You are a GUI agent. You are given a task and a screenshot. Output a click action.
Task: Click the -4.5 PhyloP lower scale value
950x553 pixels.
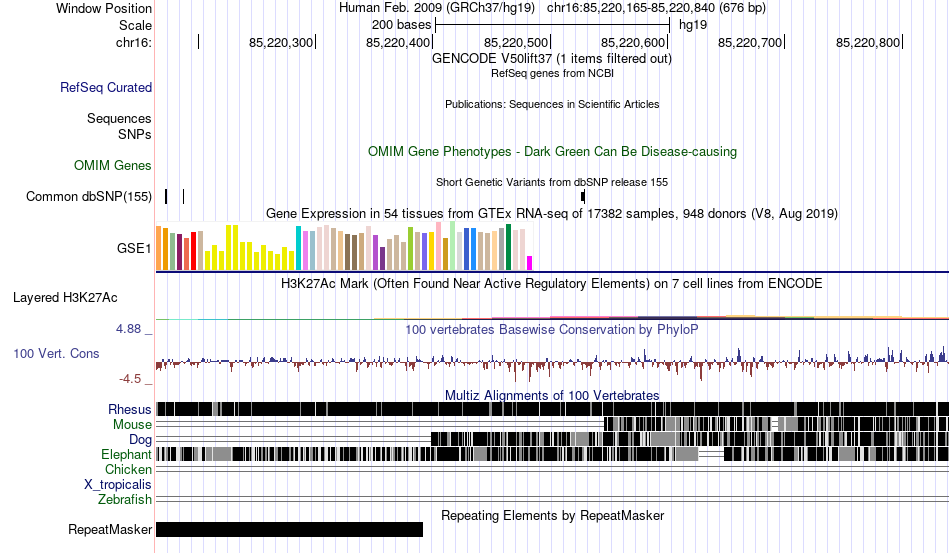click(x=130, y=379)
